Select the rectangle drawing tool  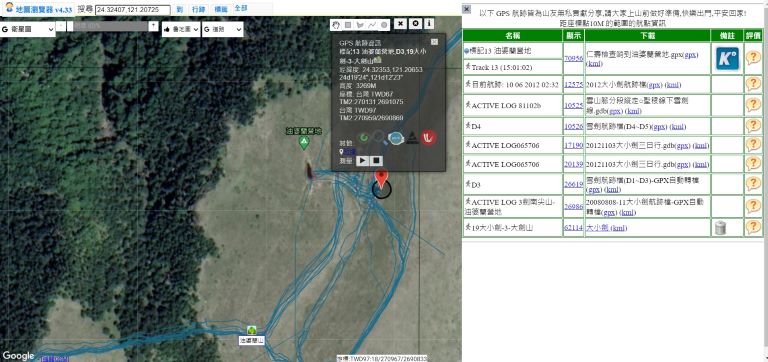coord(348,24)
